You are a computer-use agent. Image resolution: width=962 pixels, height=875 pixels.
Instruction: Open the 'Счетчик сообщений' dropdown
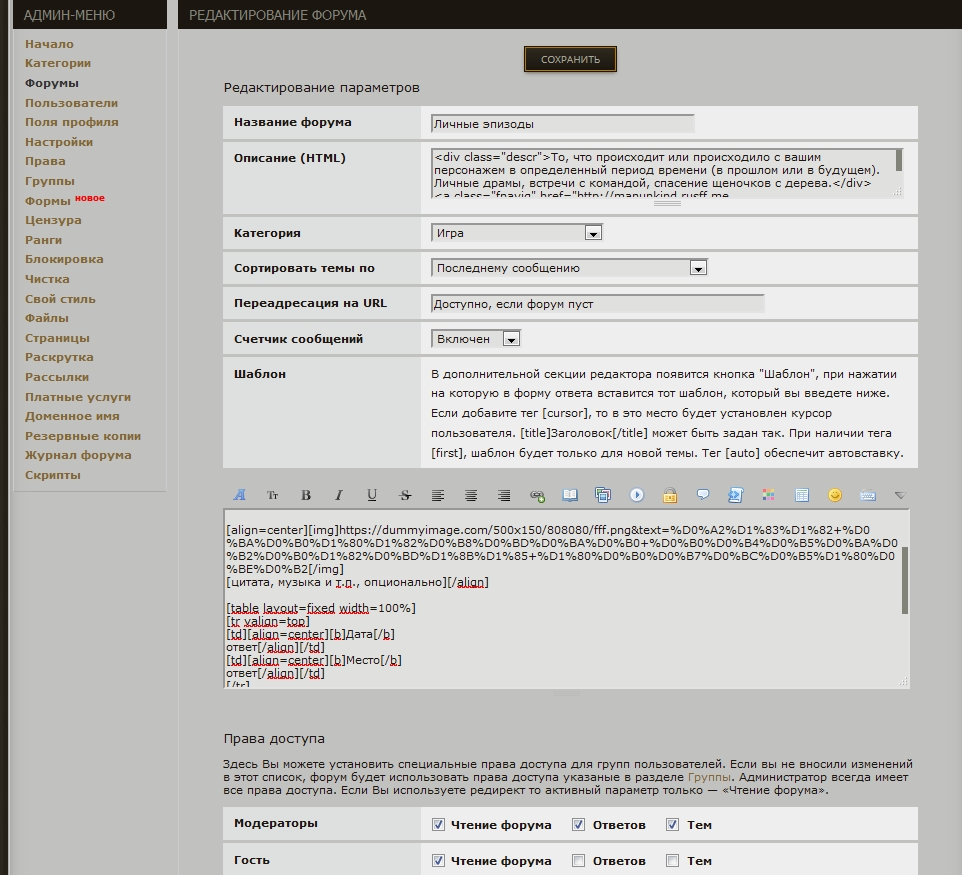[510, 339]
